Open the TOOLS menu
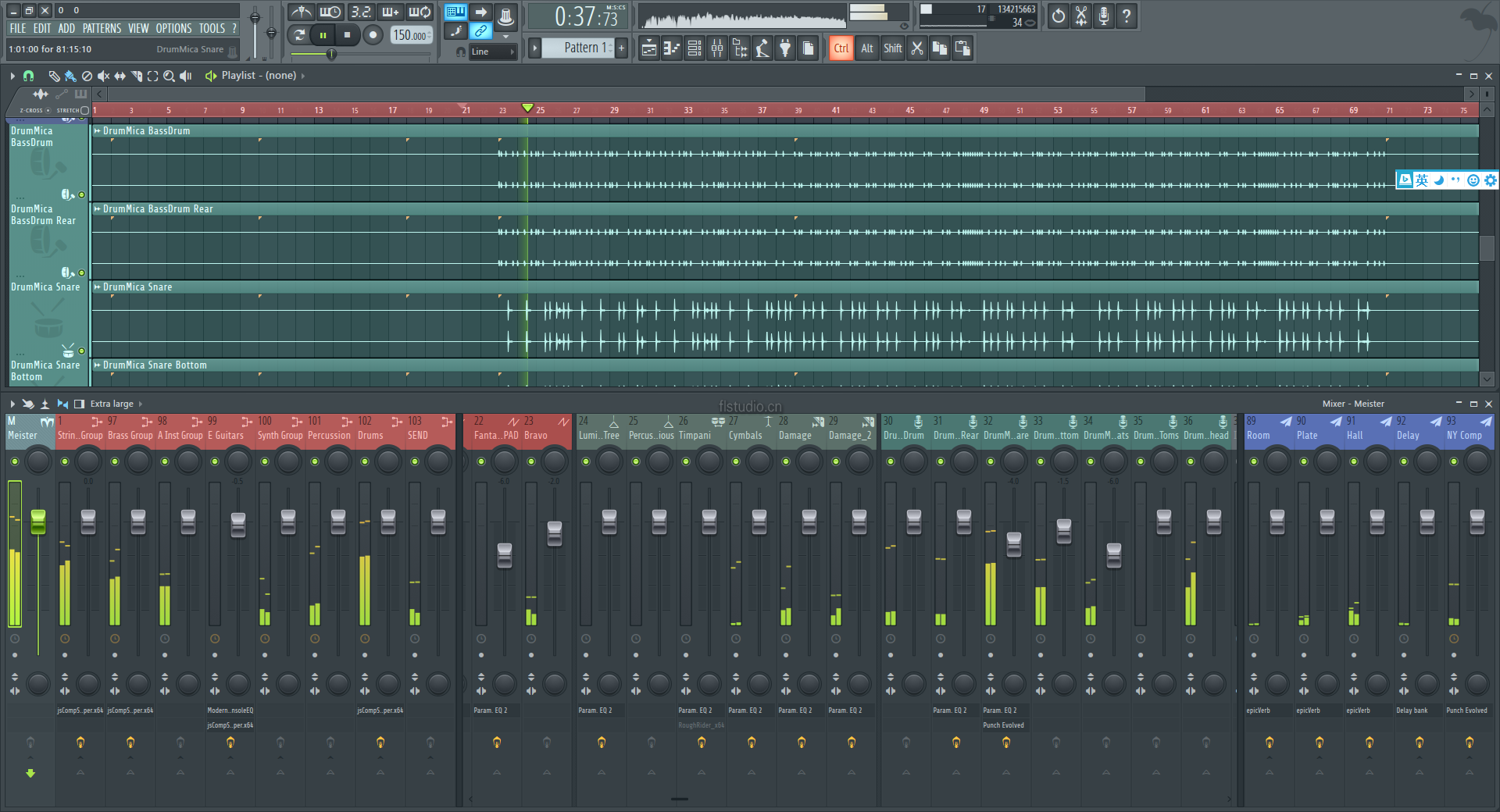 (212, 28)
